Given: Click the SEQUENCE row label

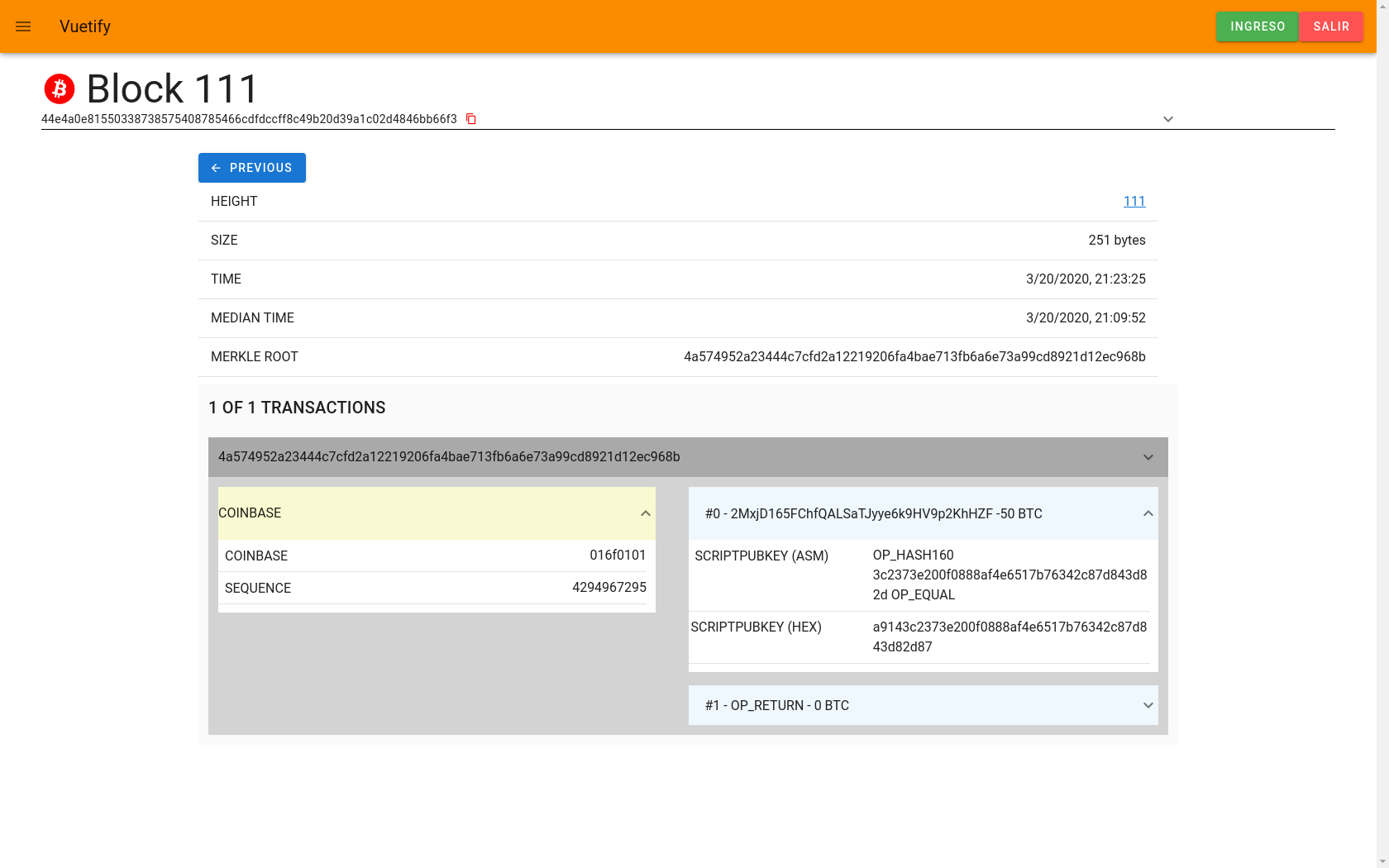Looking at the screenshot, I should pos(258,588).
